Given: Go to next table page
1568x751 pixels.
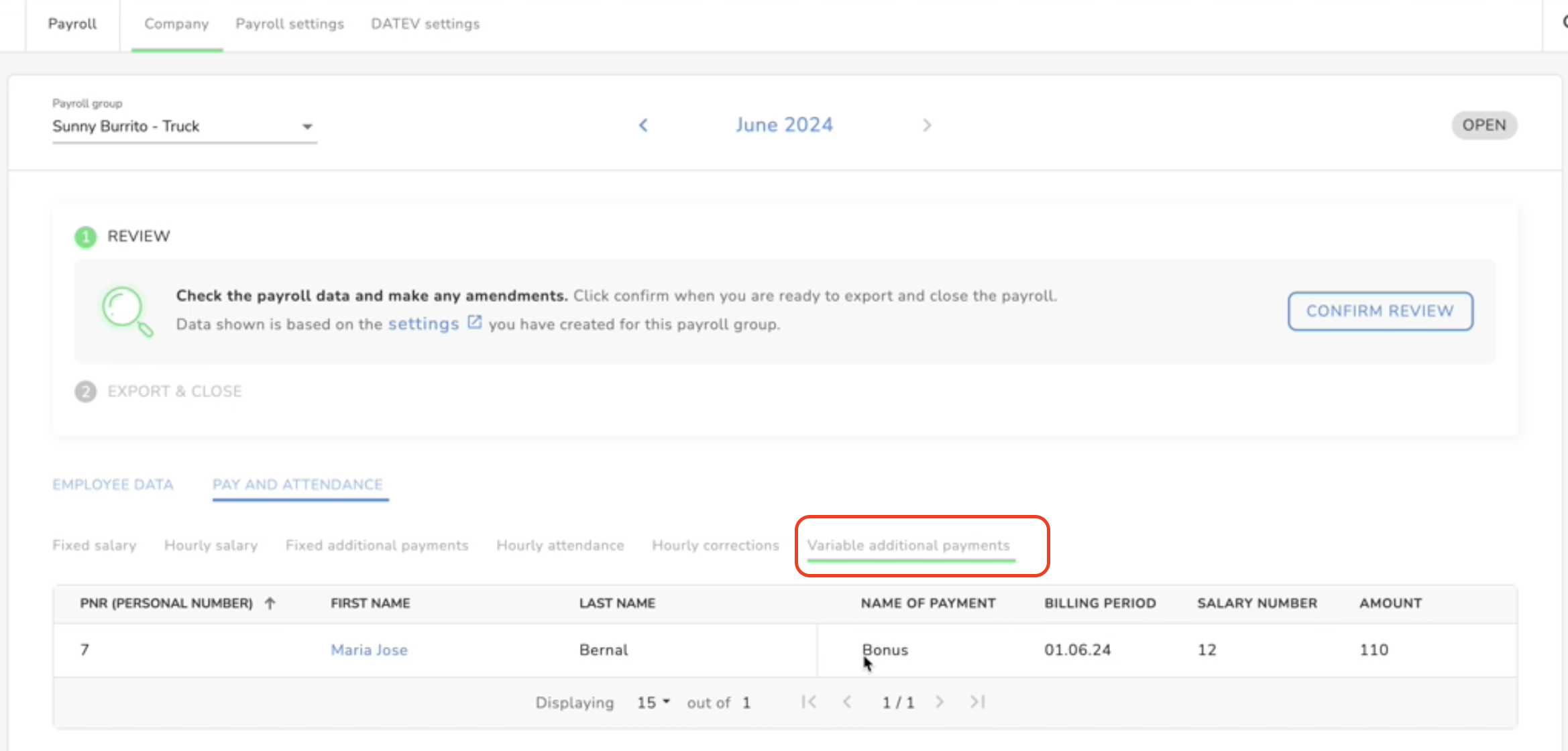Looking at the screenshot, I should (x=940, y=702).
